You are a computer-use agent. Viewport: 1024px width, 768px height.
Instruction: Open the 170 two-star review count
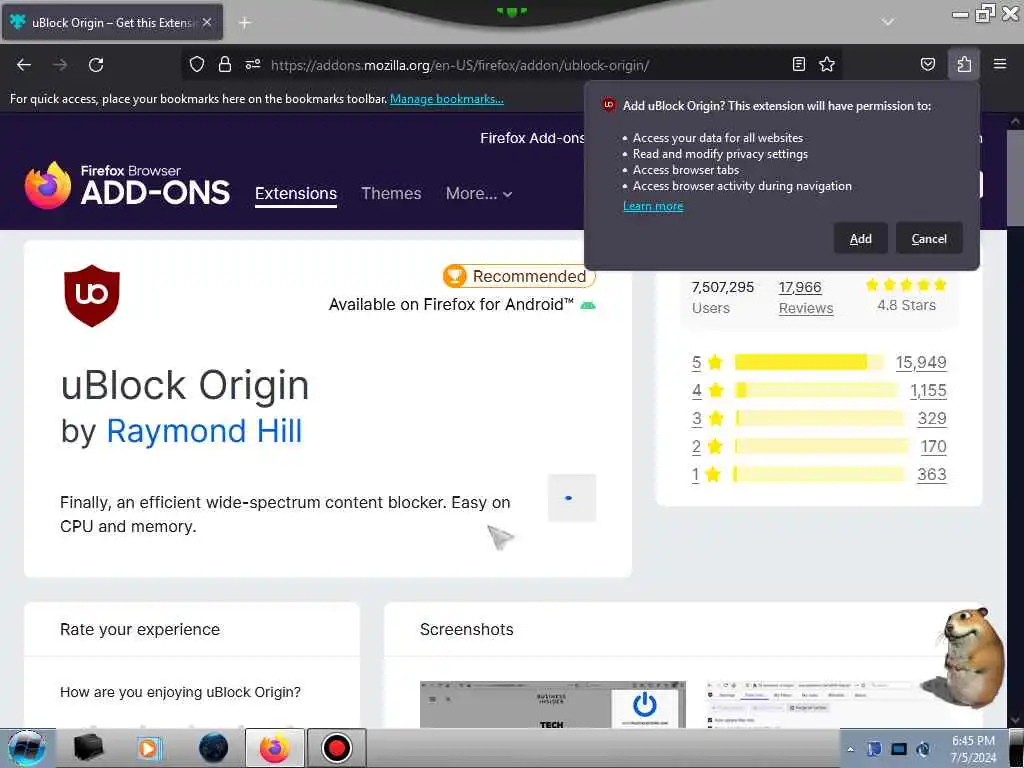pos(933,447)
